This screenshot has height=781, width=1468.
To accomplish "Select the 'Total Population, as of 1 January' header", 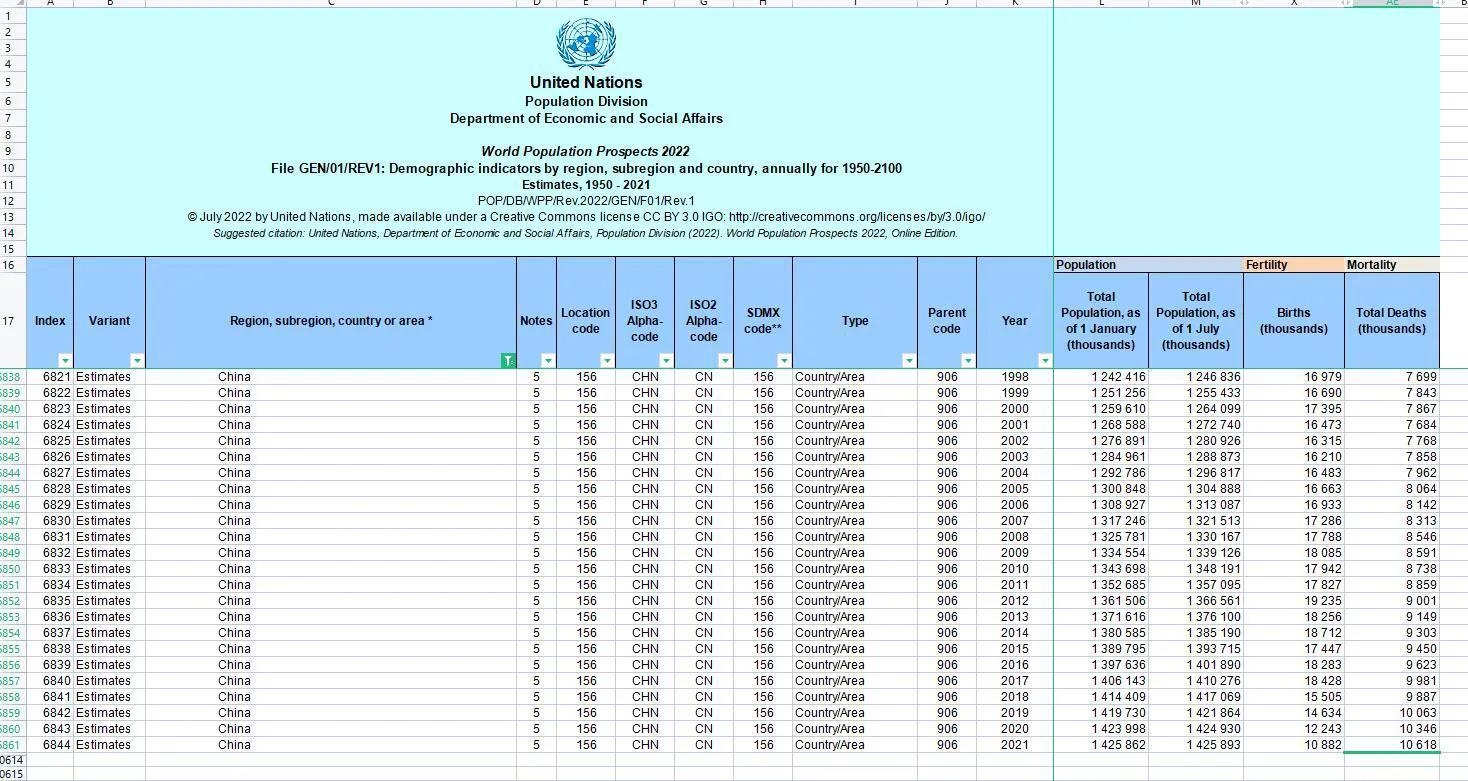I will click(x=1101, y=321).
